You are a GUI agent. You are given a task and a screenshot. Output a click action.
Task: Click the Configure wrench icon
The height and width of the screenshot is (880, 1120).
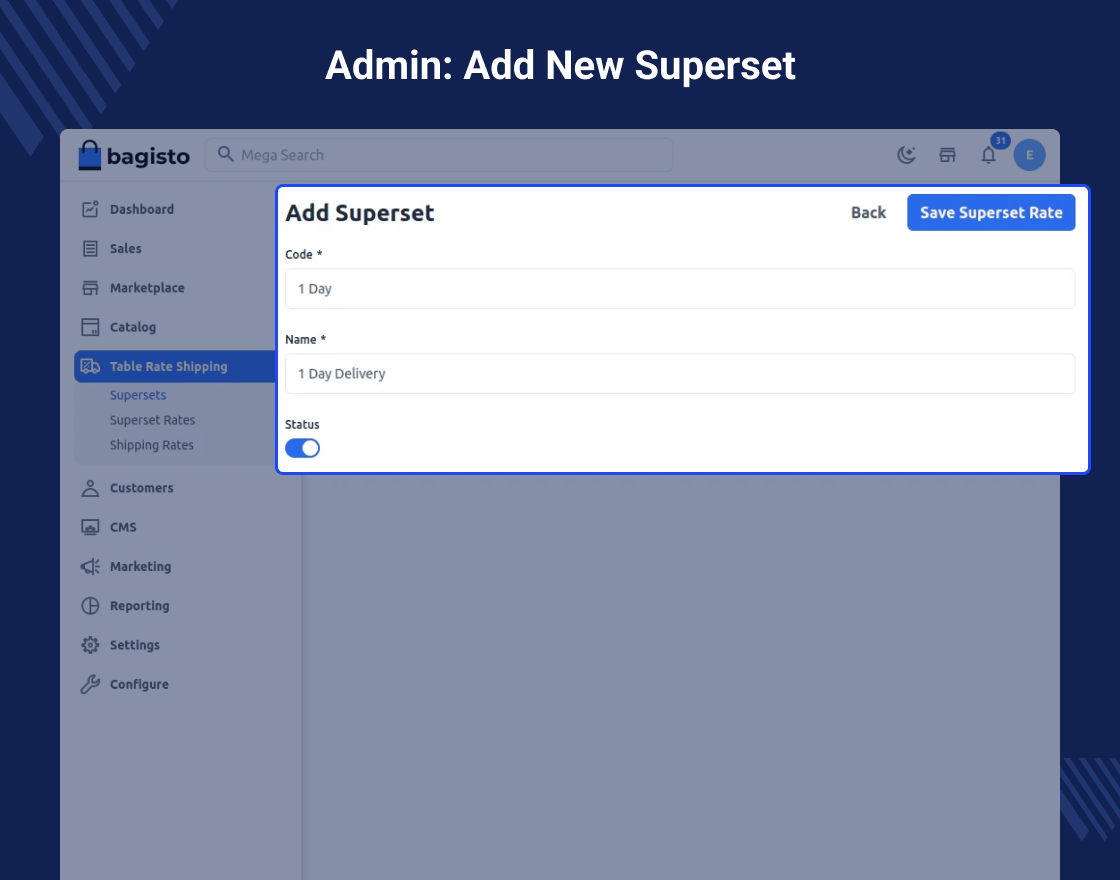90,685
